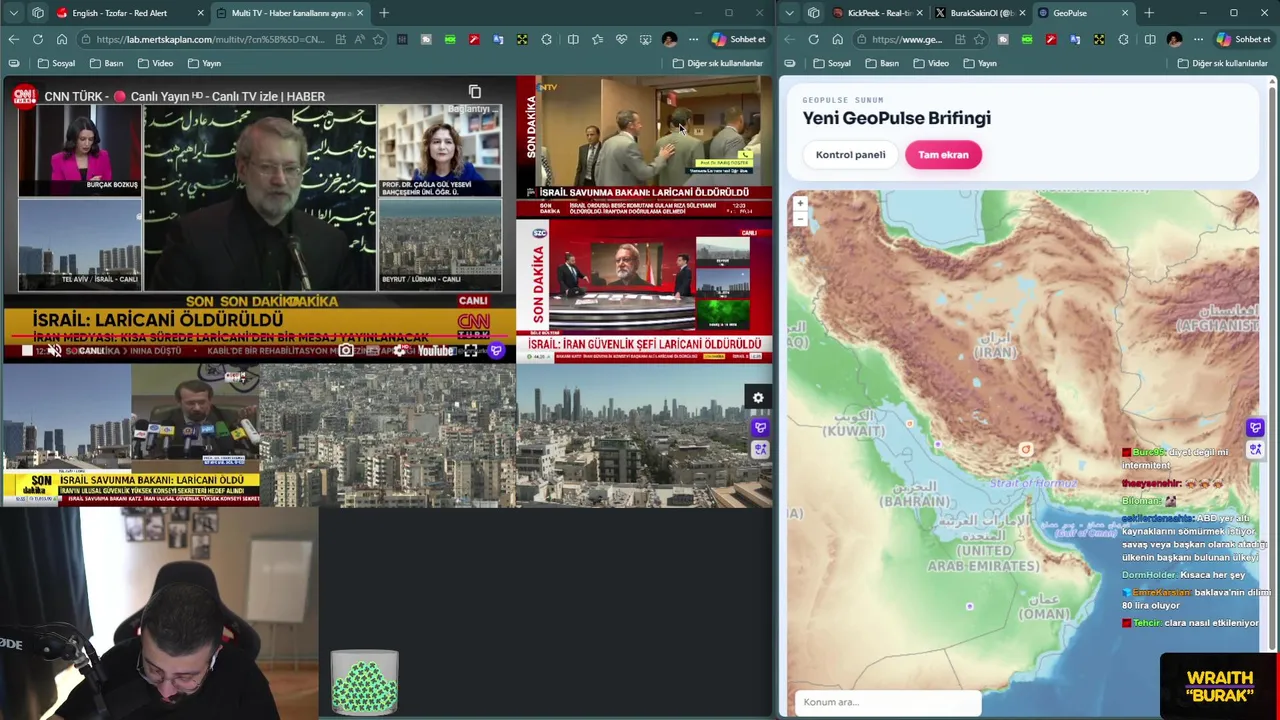Select the Sözcü TV red studio stream

coord(644,292)
